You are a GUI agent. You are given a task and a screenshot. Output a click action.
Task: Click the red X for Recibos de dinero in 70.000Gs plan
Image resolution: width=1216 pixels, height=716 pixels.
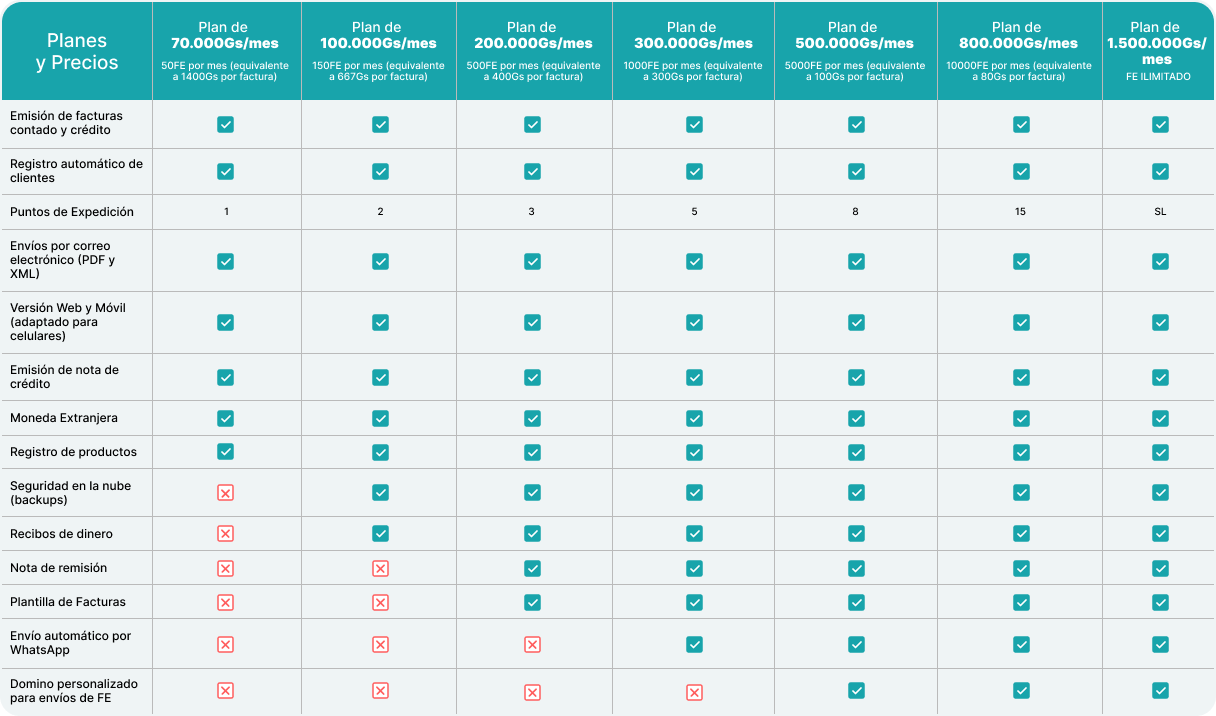tap(226, 534)
